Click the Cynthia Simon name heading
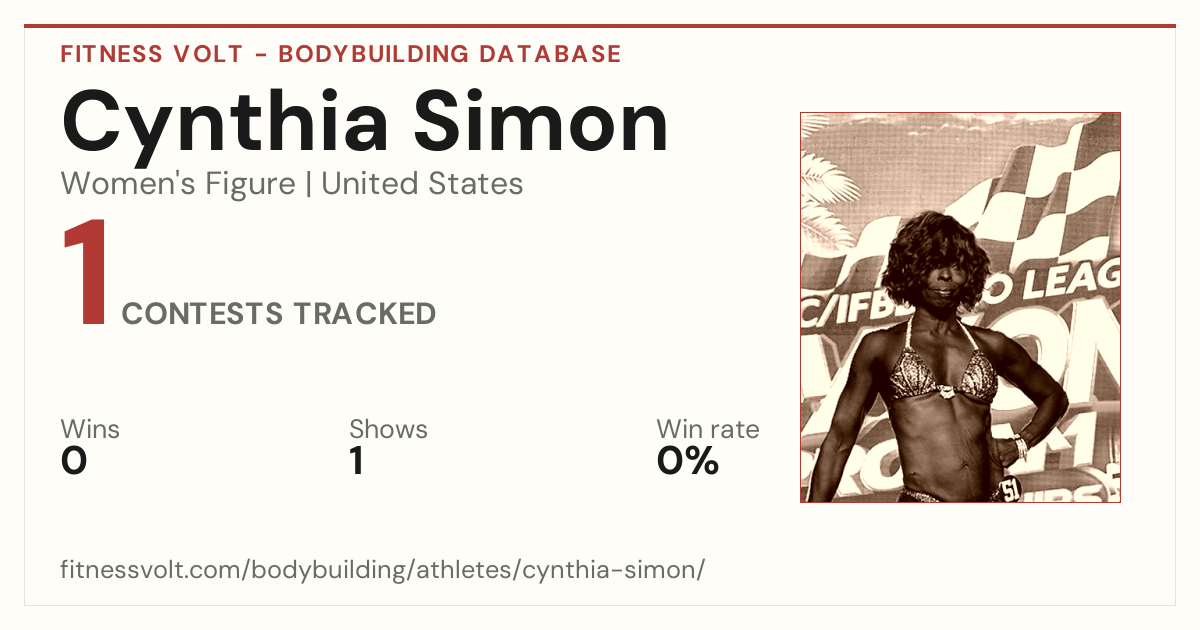Screen dimensions: 1200x630 coord(365,122)
